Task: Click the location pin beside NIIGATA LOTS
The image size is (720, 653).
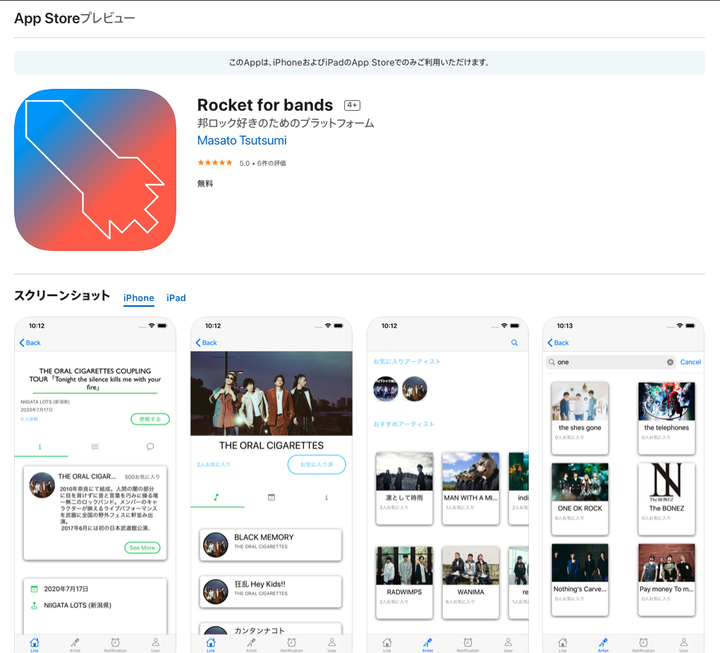Action: (34, 605)
